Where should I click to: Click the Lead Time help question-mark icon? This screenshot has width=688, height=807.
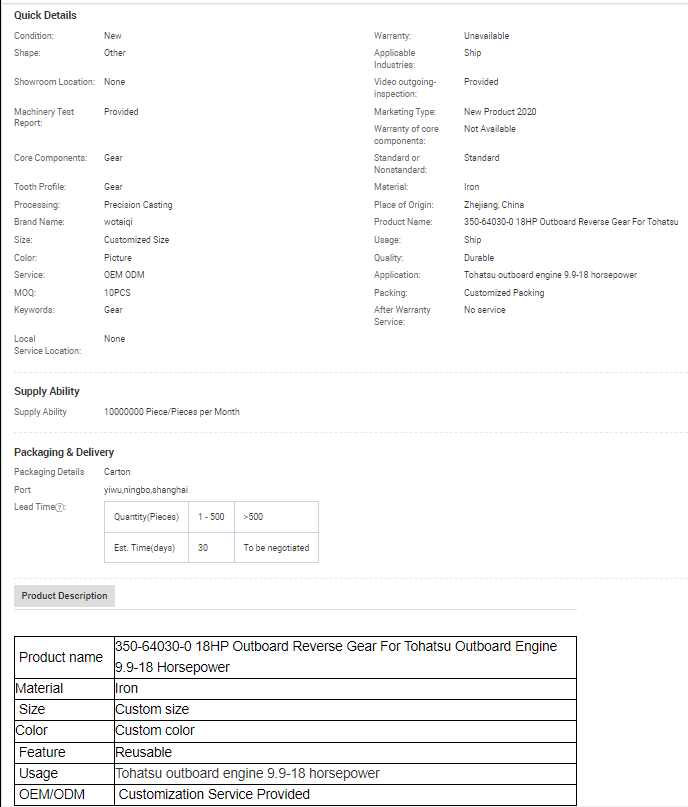[x=59, y=507]
